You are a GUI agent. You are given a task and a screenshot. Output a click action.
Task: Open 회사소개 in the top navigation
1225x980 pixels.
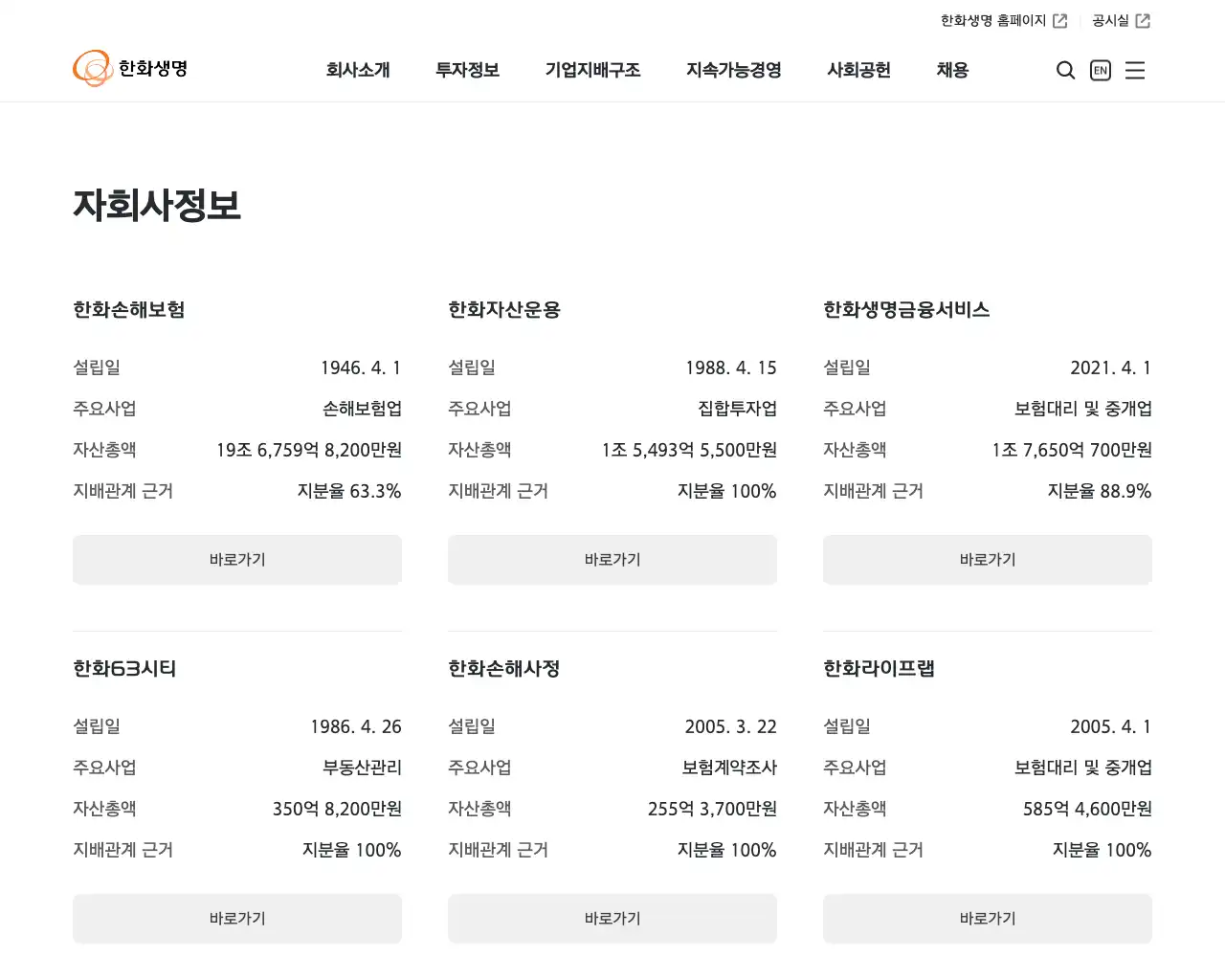pos(359,70)
